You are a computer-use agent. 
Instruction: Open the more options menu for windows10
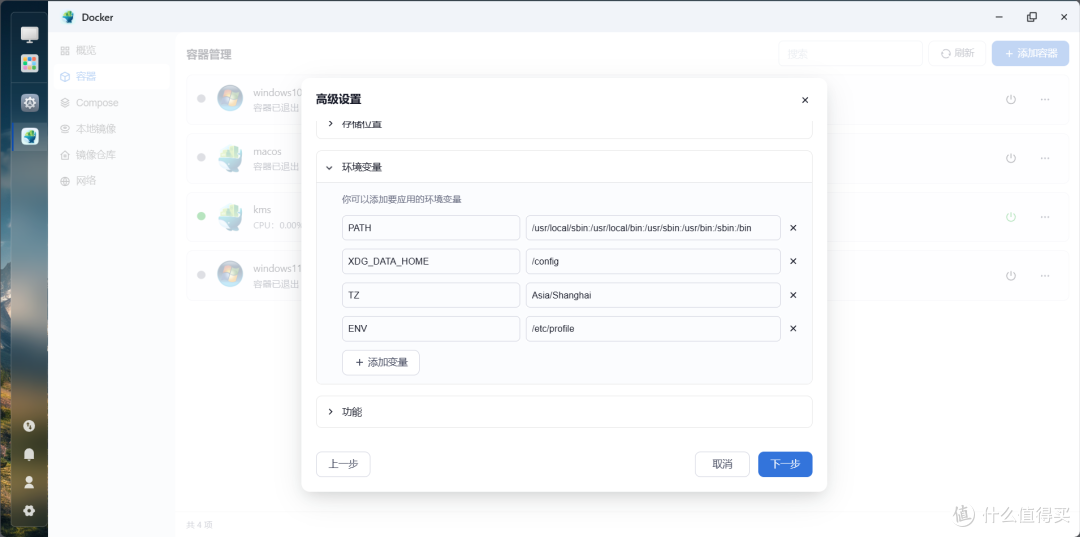[x=1045, y=99]
